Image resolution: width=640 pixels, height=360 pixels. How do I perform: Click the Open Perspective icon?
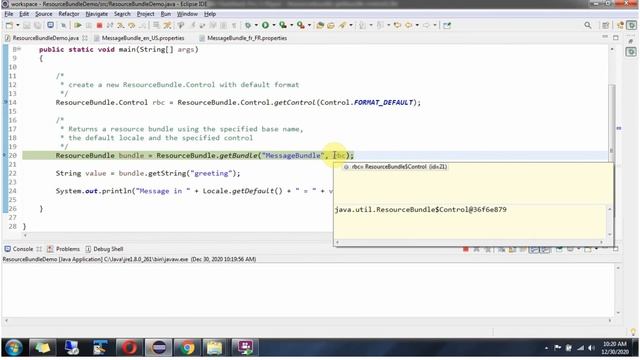605,25
